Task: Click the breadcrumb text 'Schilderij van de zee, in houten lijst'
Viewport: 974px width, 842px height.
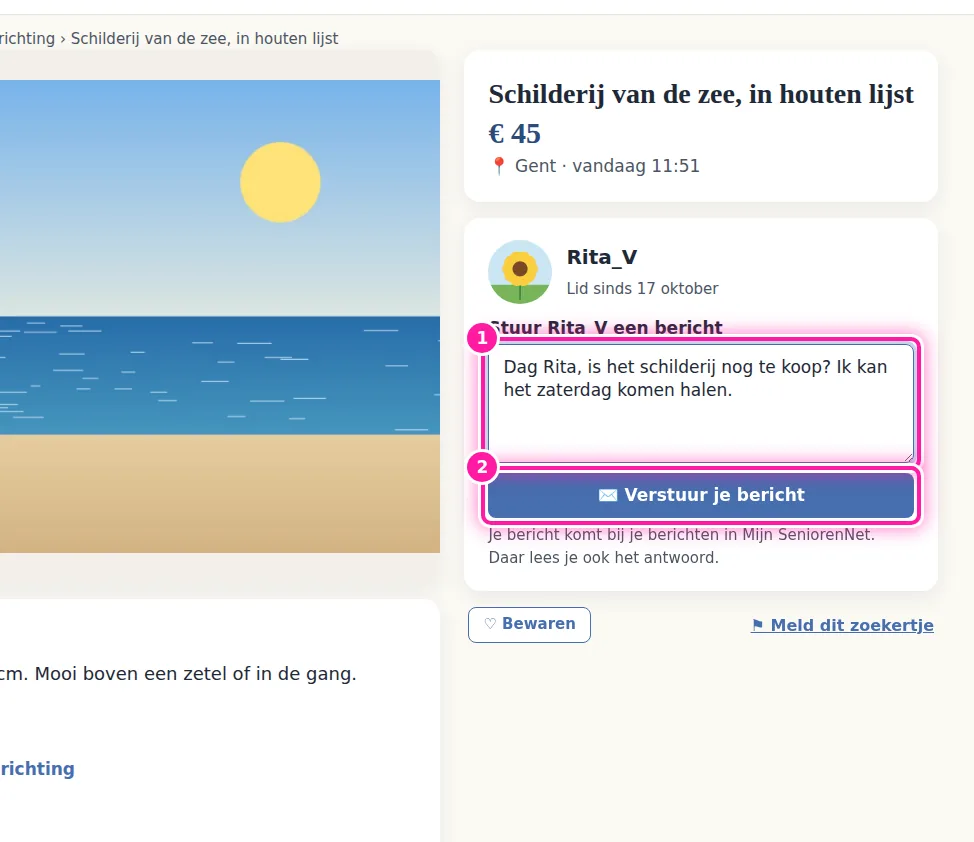Action: pos(204,39)
